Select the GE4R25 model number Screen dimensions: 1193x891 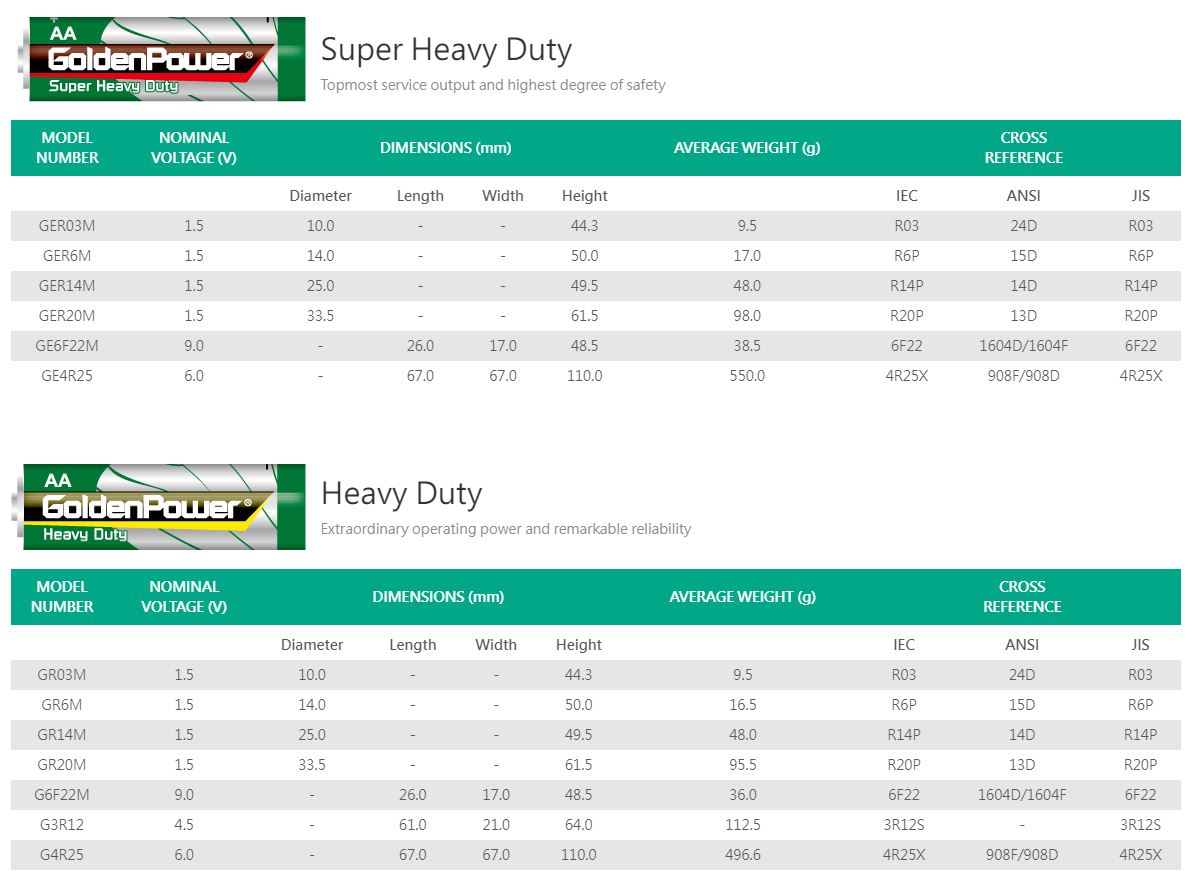click(67, 376)
